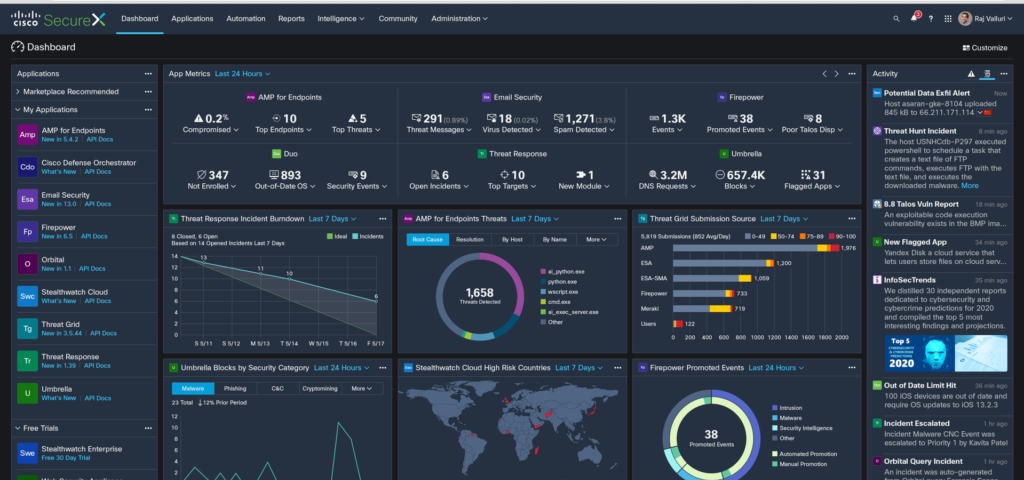Open Threat Response Tr tile icon
Viewport: 1024px width, 480px height.
(27, 361)
